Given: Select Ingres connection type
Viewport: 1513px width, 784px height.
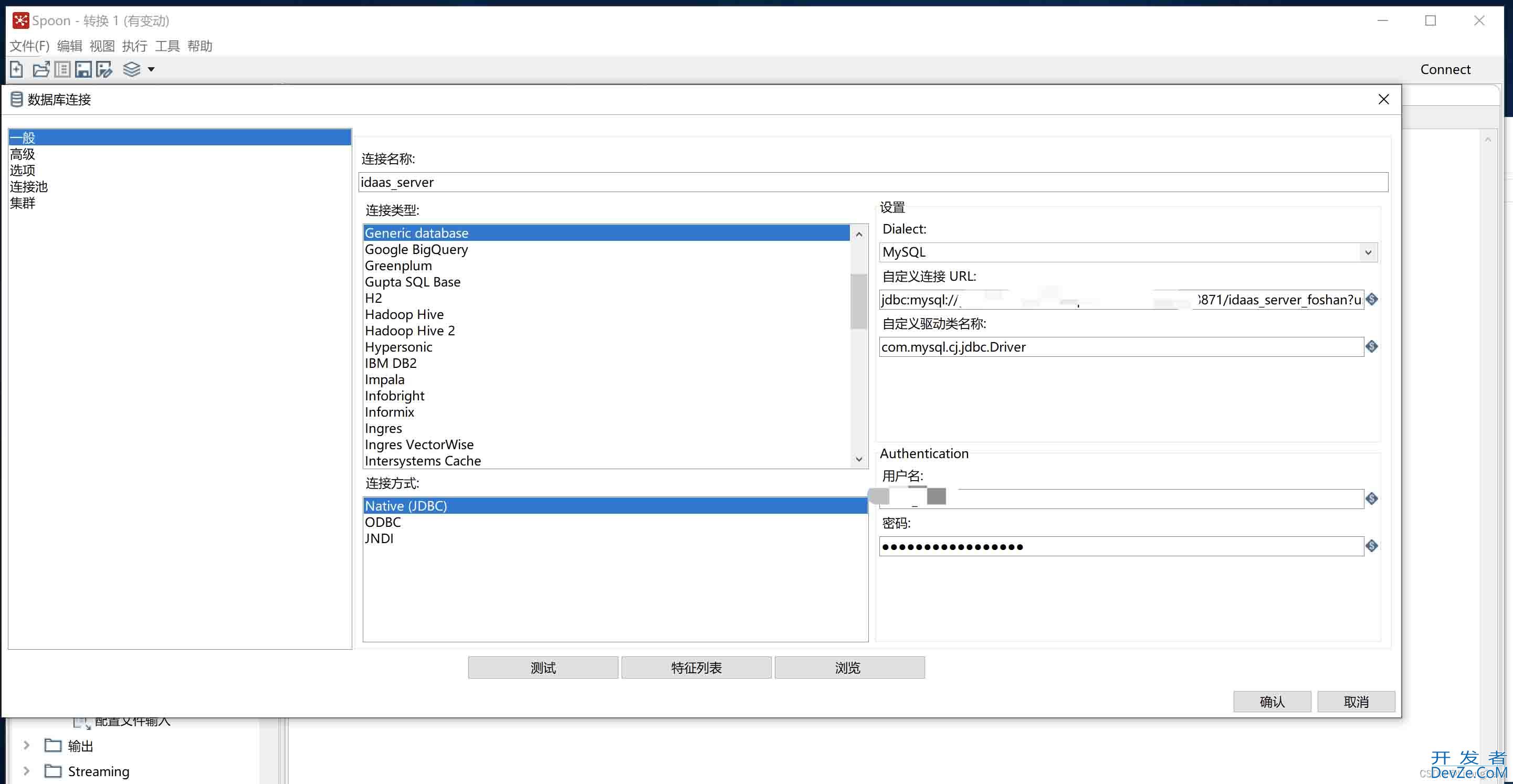Looking at the screenshot, I should tap(606, 429).
